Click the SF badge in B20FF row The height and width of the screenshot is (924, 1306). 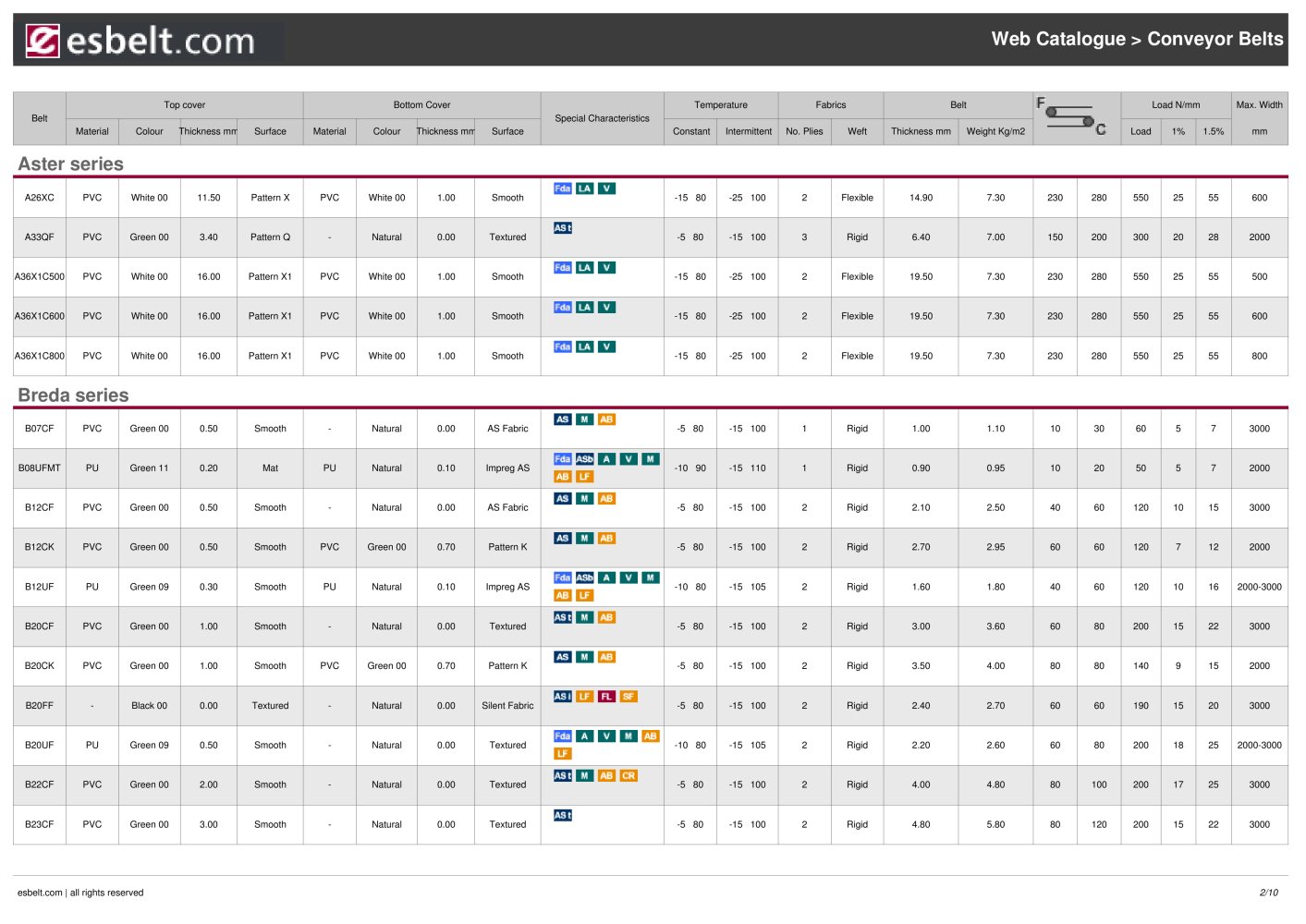click(x=629, y=697)
